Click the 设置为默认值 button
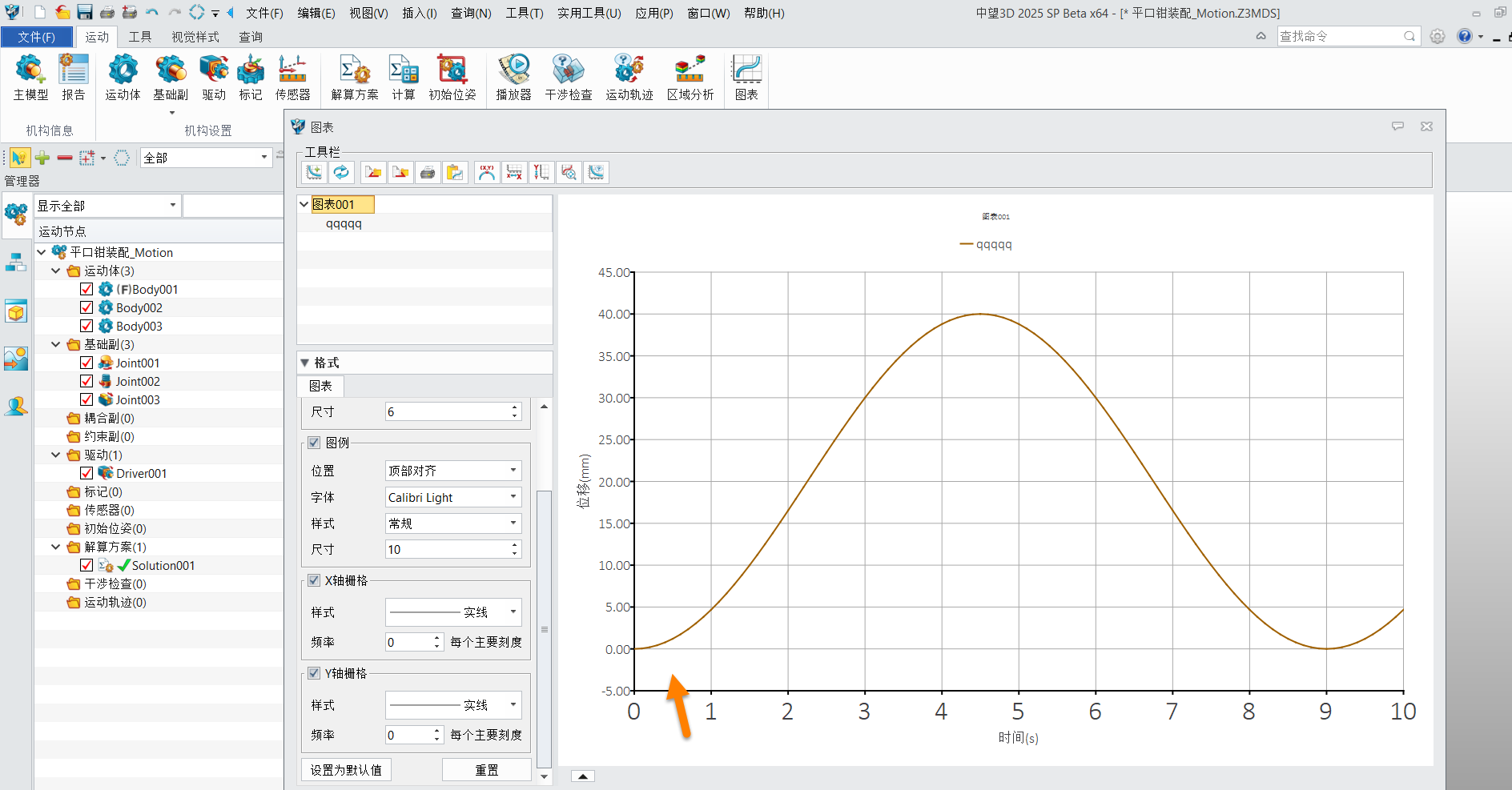The height and width of the screenshot is (790, 1512). 346,770
